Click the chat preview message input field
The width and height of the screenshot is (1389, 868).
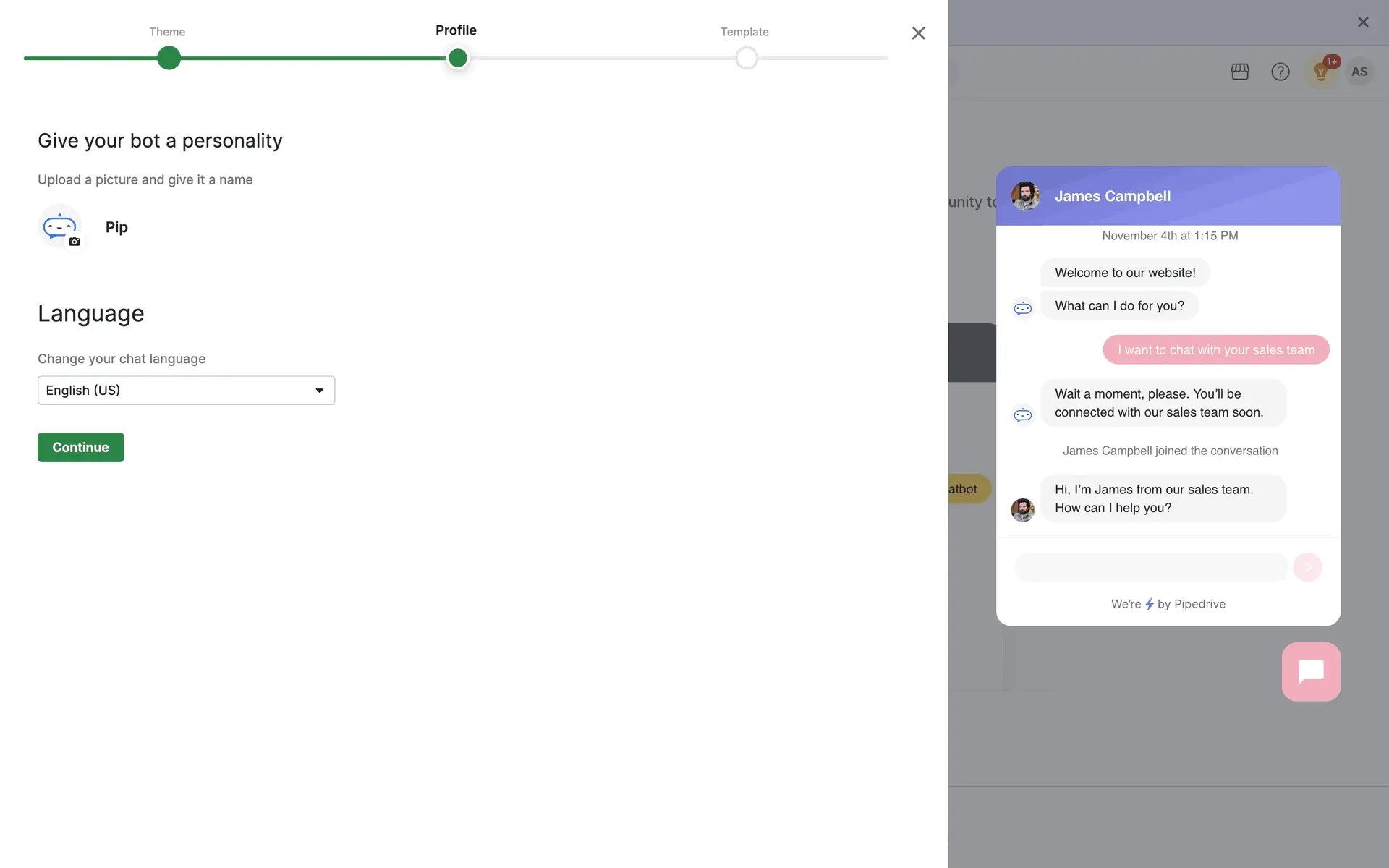pyautogui.click(x=1150, y=567)
